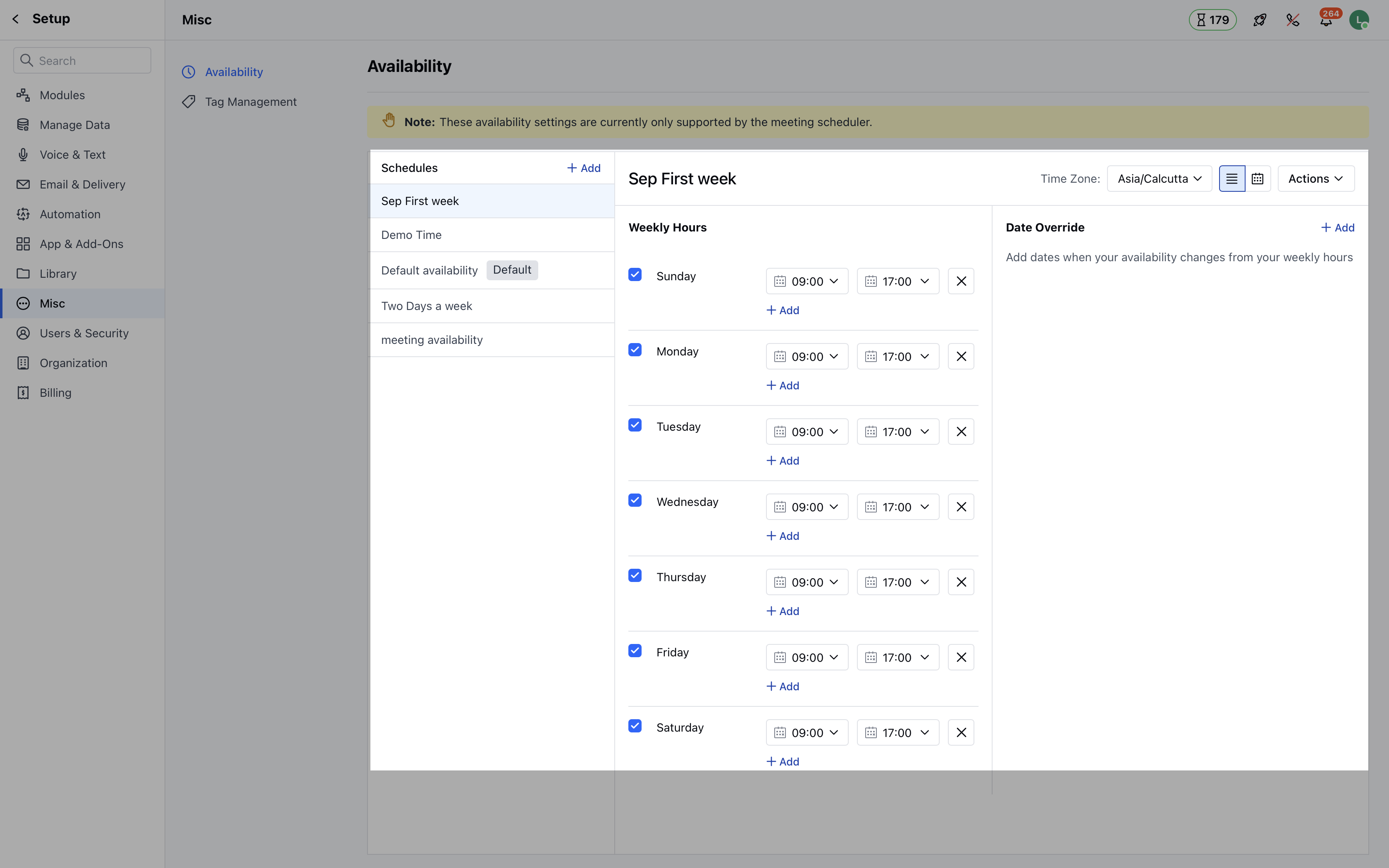
Task: Open the Actions dropdown
Action: click(1315, 179)
